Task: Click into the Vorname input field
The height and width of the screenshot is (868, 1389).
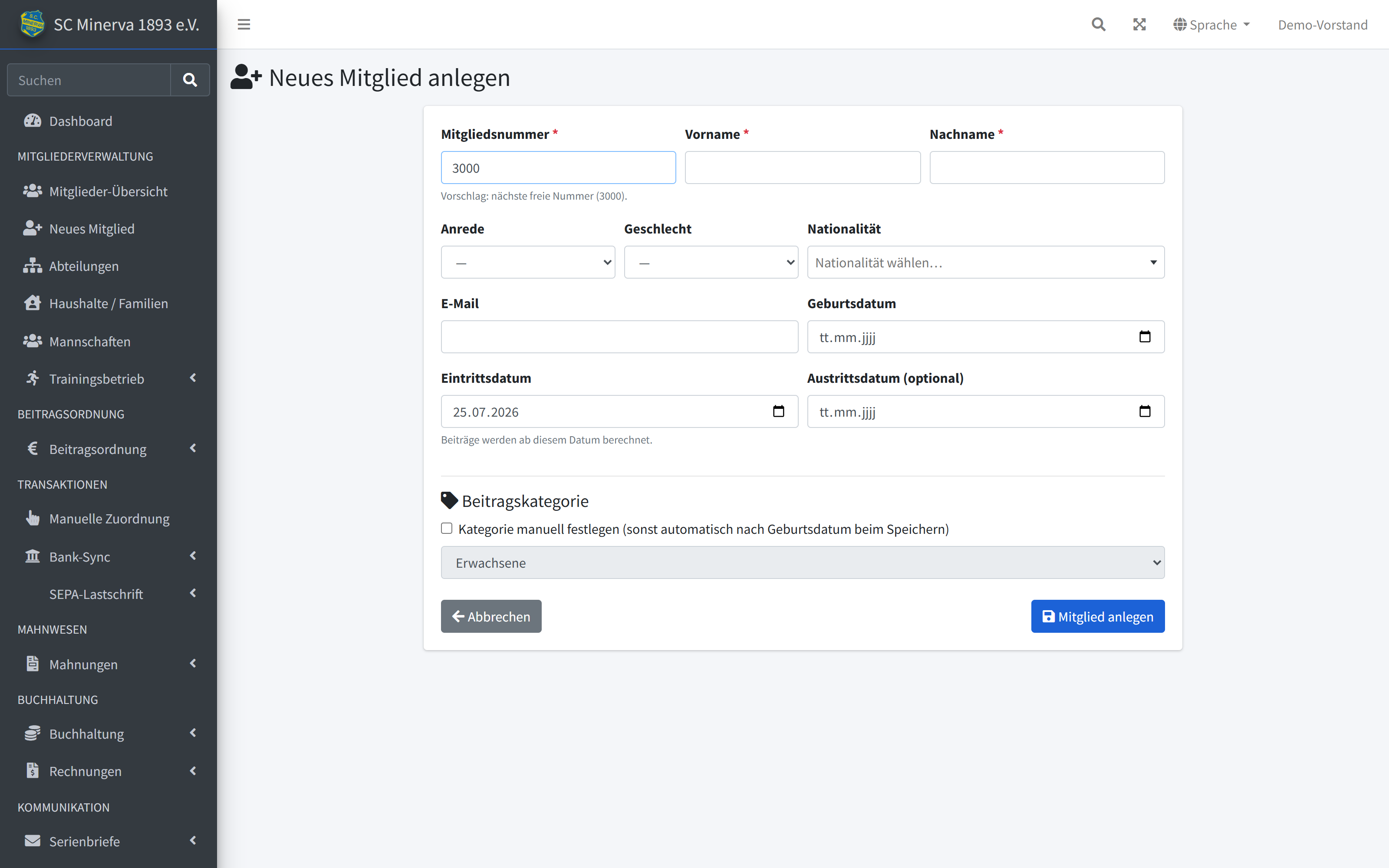Action: pos(803,168)
